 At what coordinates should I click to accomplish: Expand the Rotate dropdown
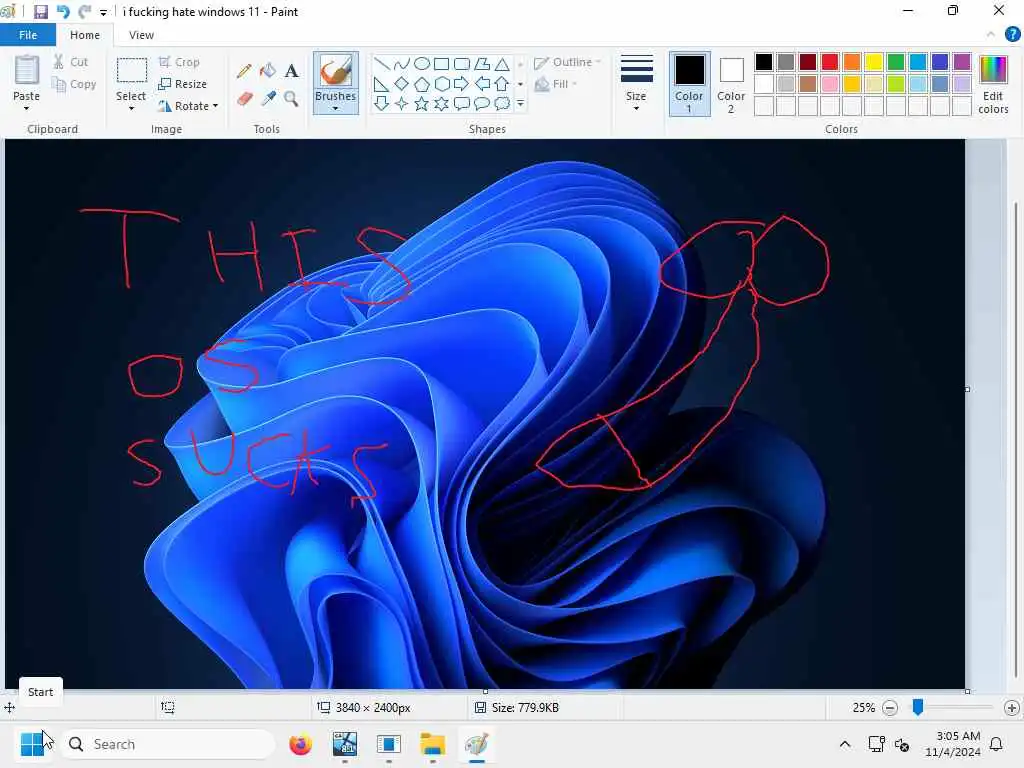coord(215,106)
